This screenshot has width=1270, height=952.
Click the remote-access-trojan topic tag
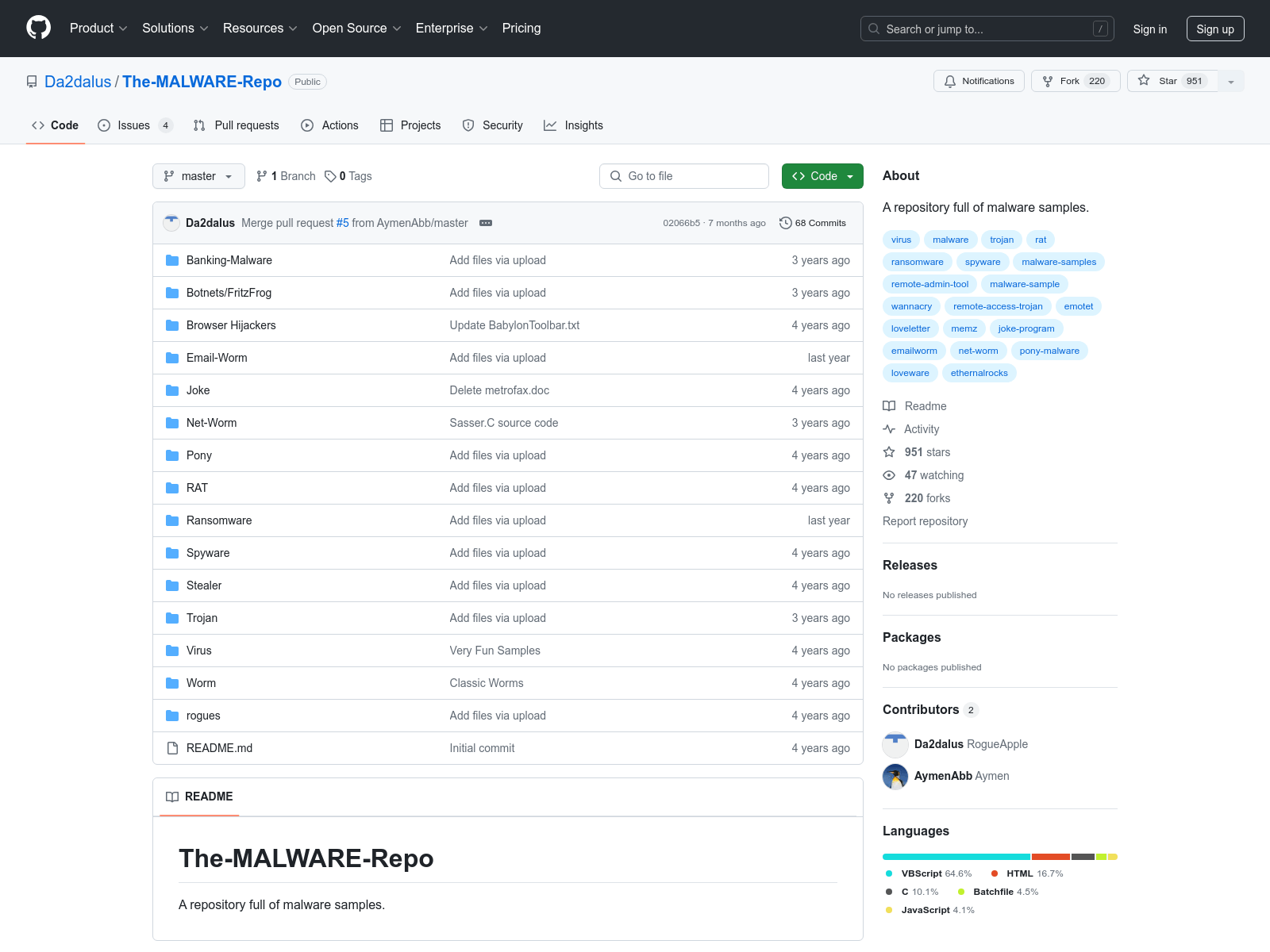coord(998,306)
